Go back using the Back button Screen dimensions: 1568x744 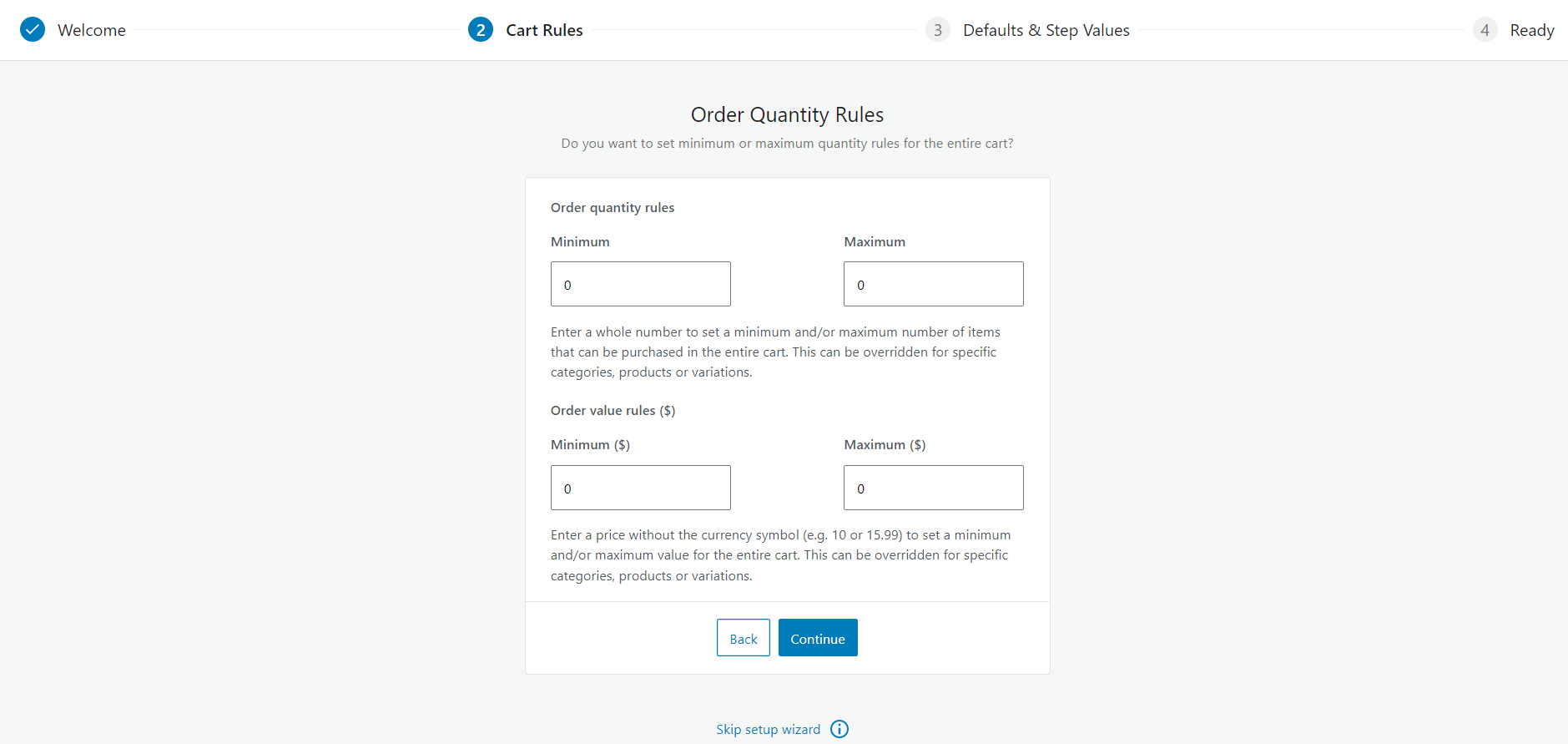pos(743,637)
